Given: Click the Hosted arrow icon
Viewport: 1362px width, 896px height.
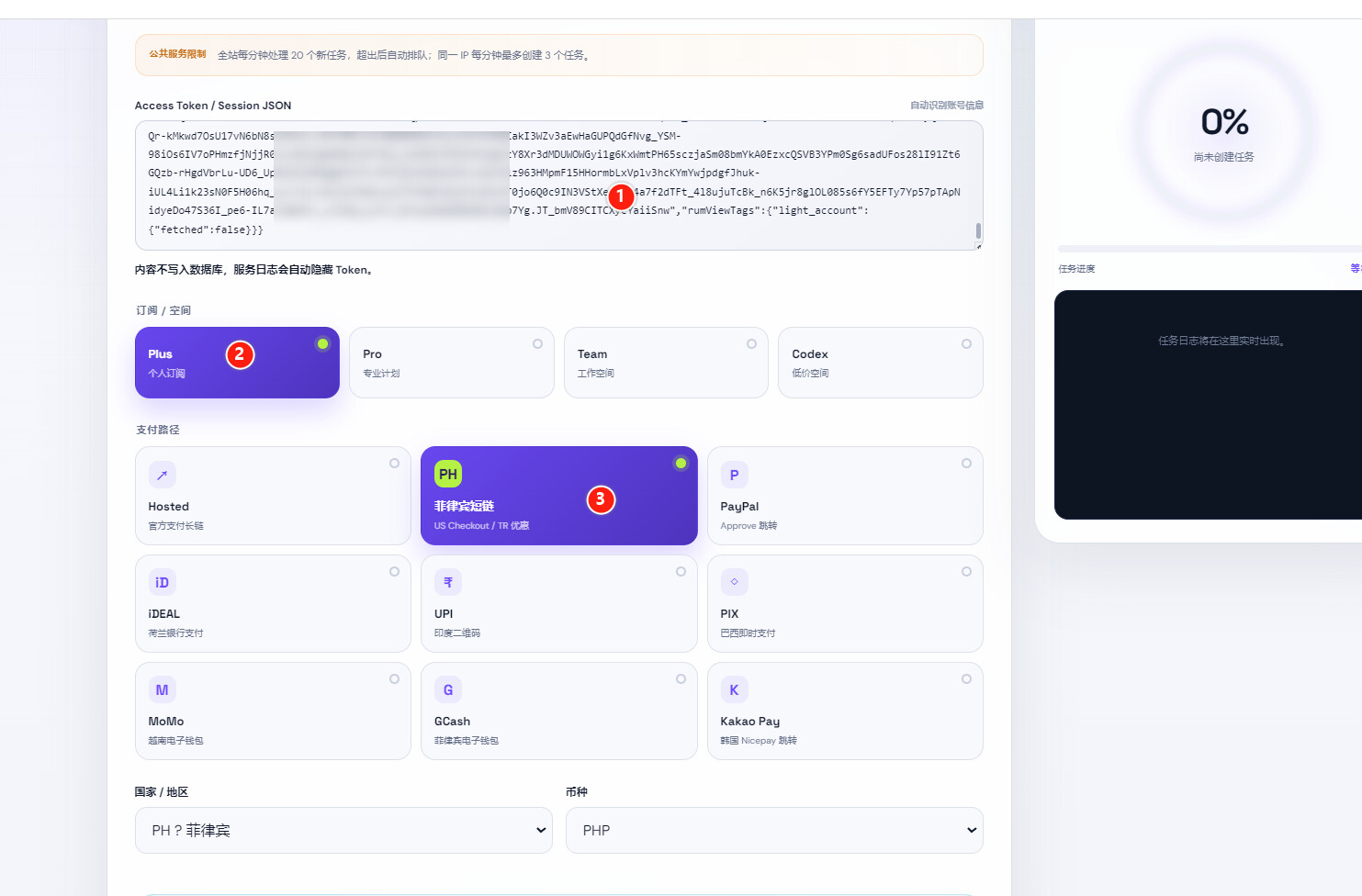Looking at the screenshot, I should click(162, 475).
